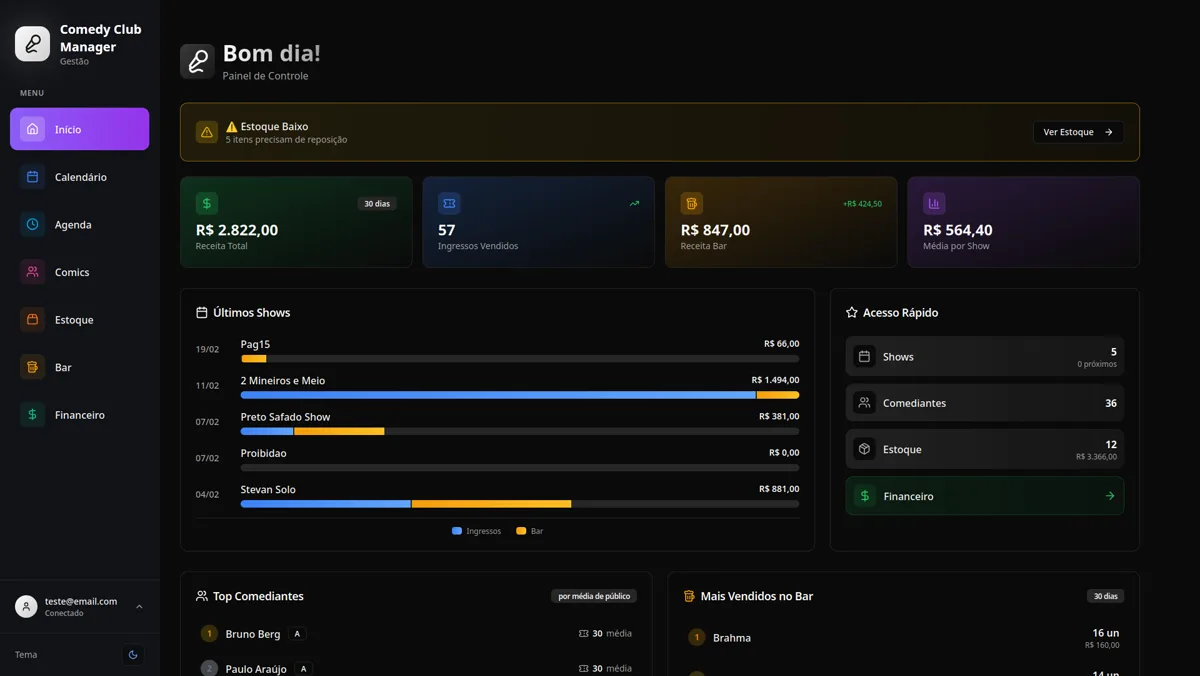This screenshot has height=676, width=1200.
Task: Open Shows quick access card
Action: 985,356
